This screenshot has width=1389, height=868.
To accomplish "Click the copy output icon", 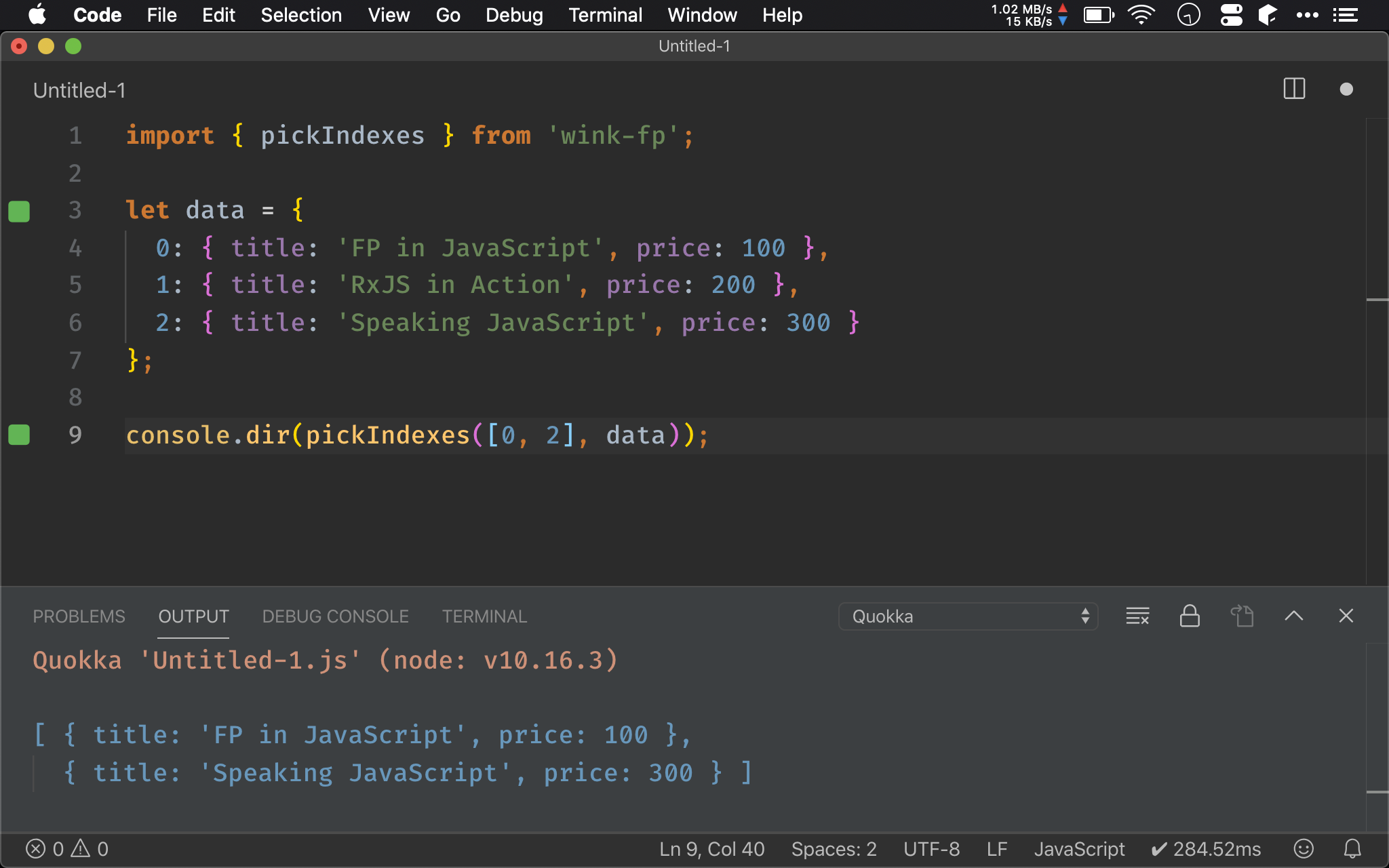I will coord(1243,615).
